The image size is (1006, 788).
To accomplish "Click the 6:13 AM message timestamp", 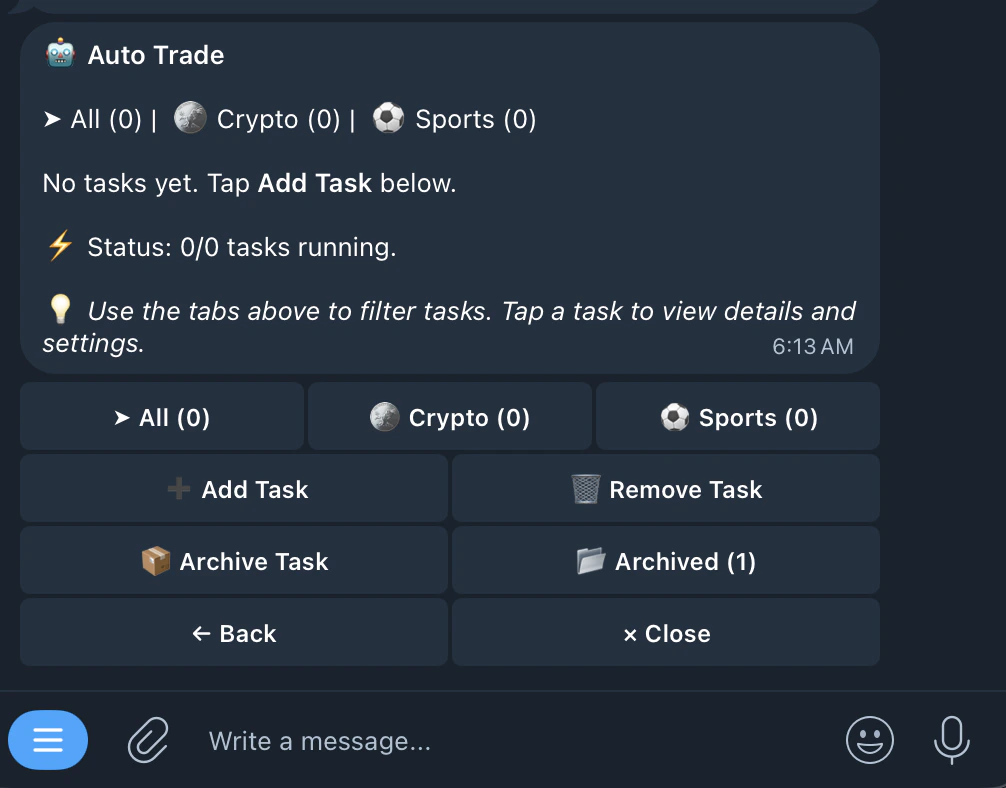I will pos(812,346).
